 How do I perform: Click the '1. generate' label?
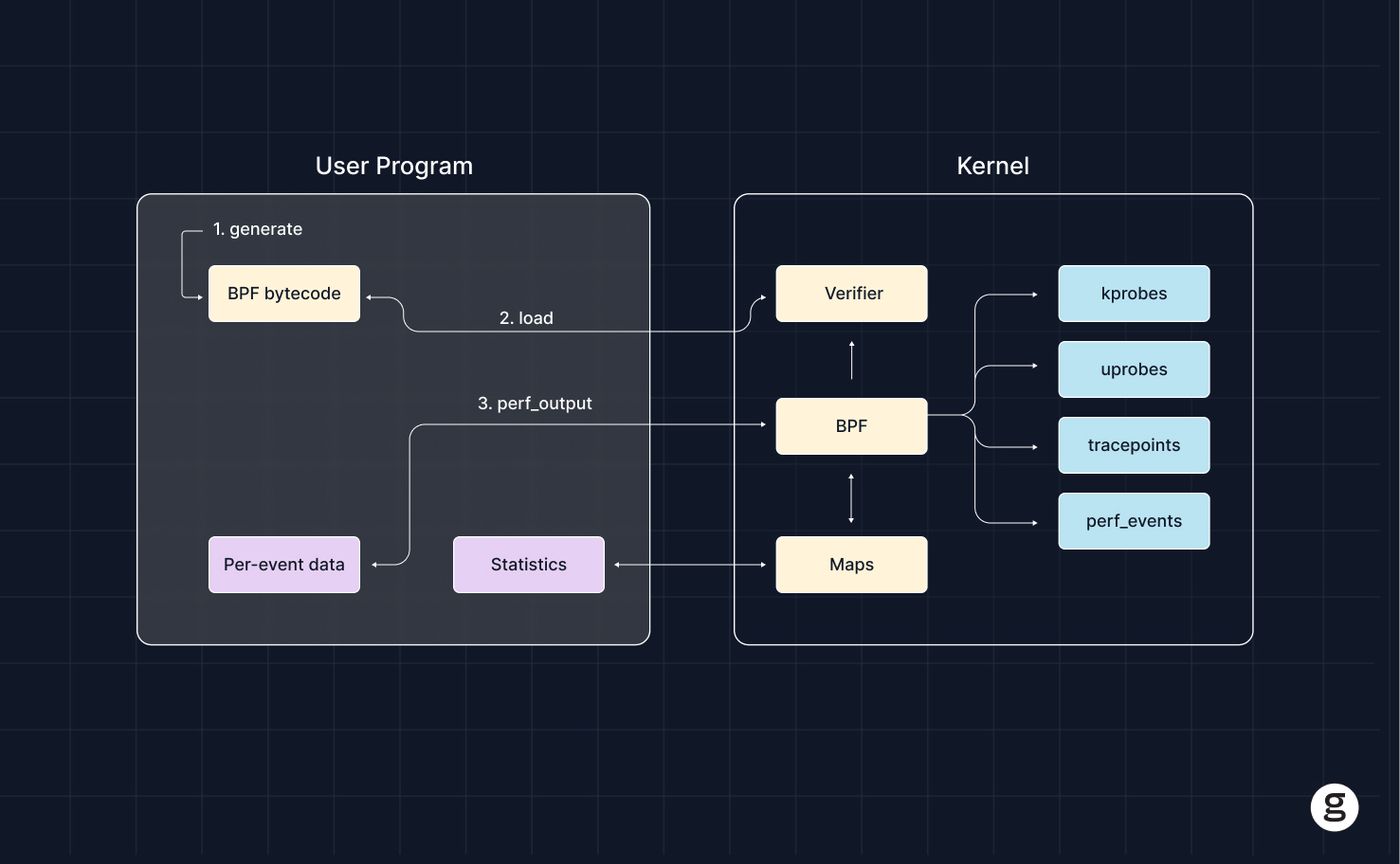(258, 229)
